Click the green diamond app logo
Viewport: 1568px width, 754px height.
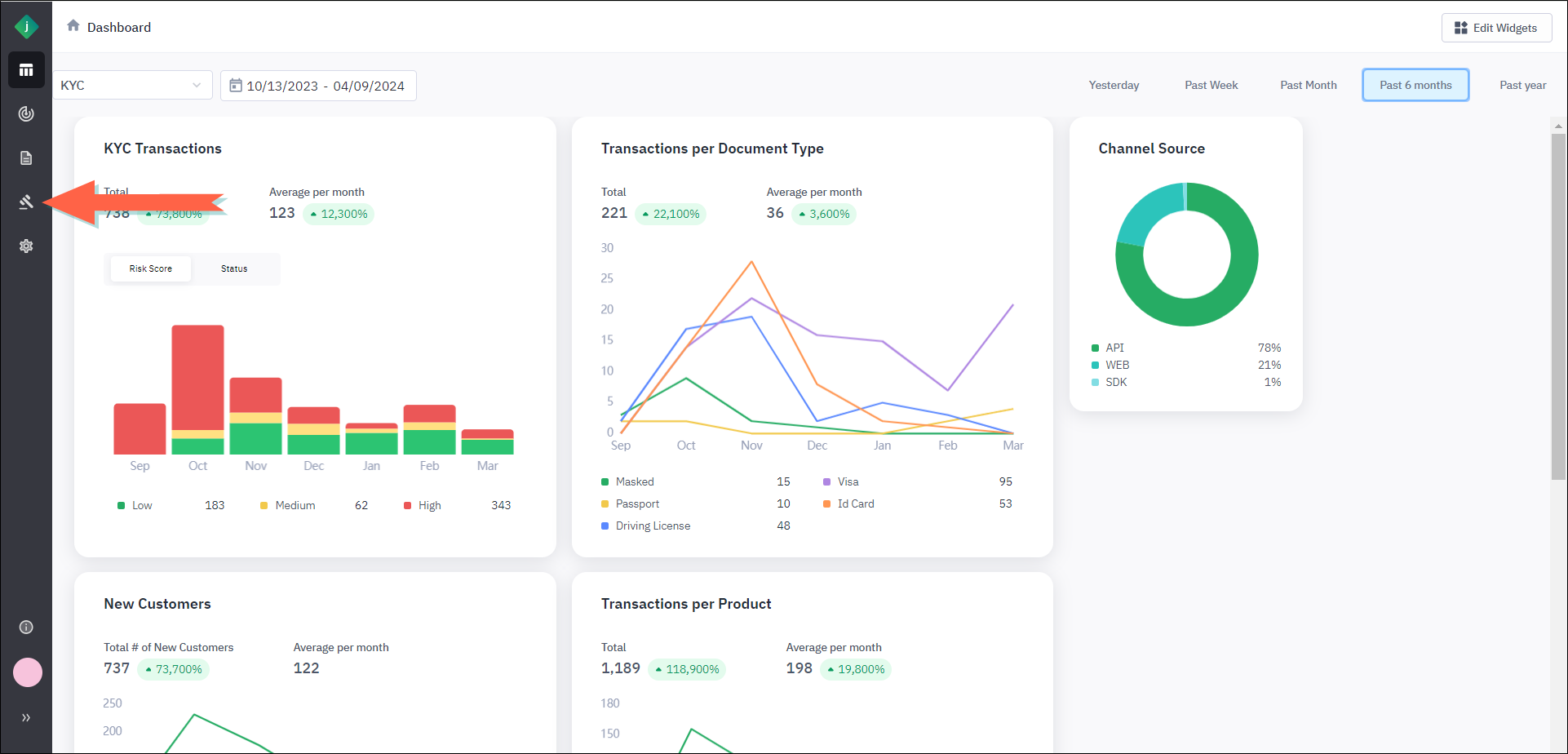tap(26, 27)
